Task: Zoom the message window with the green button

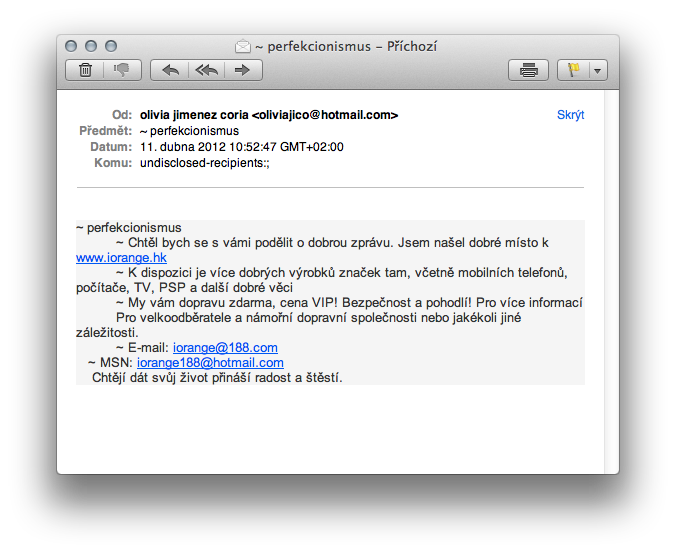Action: (x=110, y=46)
